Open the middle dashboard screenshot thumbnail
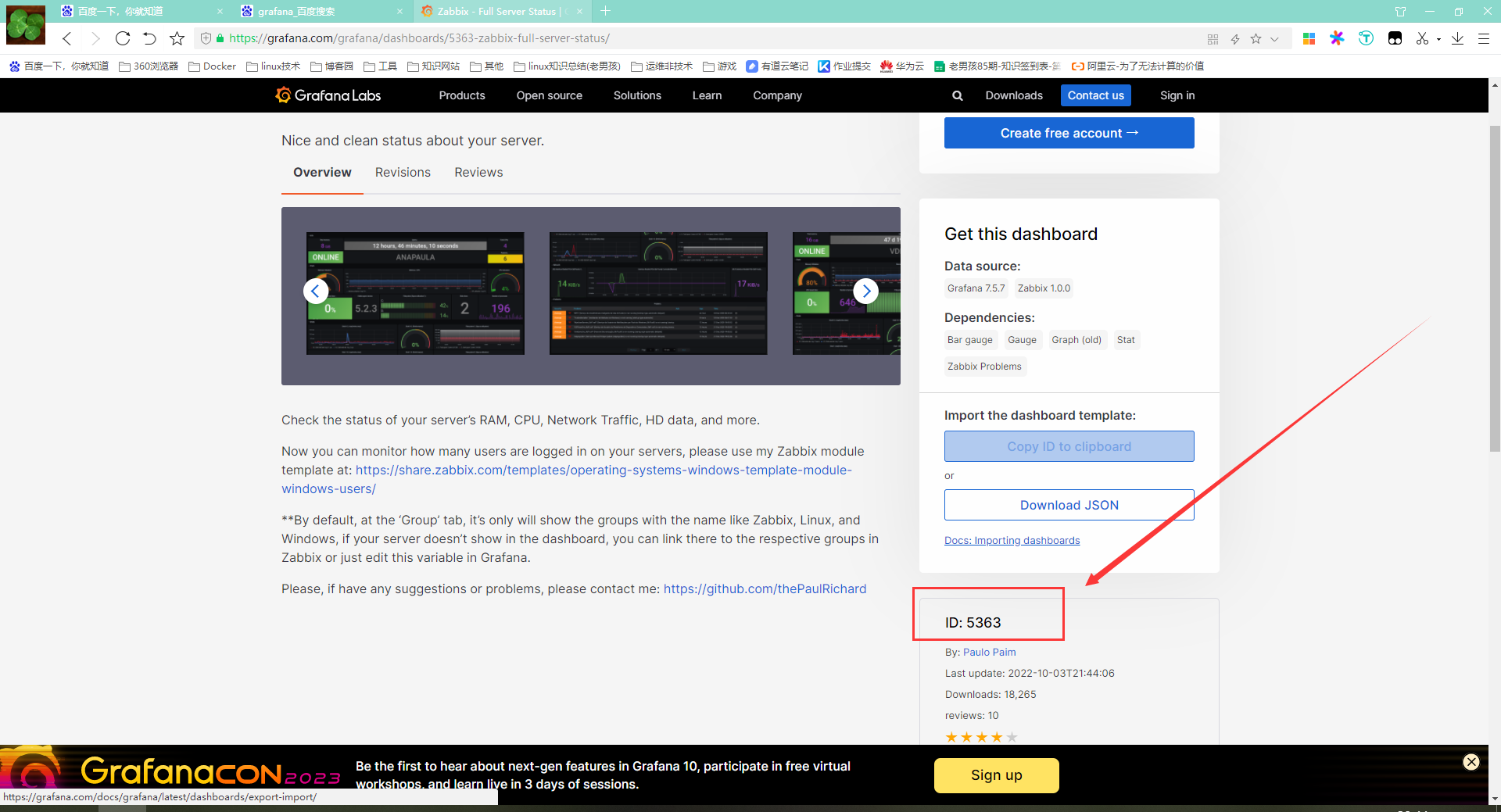1501x812 pixels. click(658, 293)
